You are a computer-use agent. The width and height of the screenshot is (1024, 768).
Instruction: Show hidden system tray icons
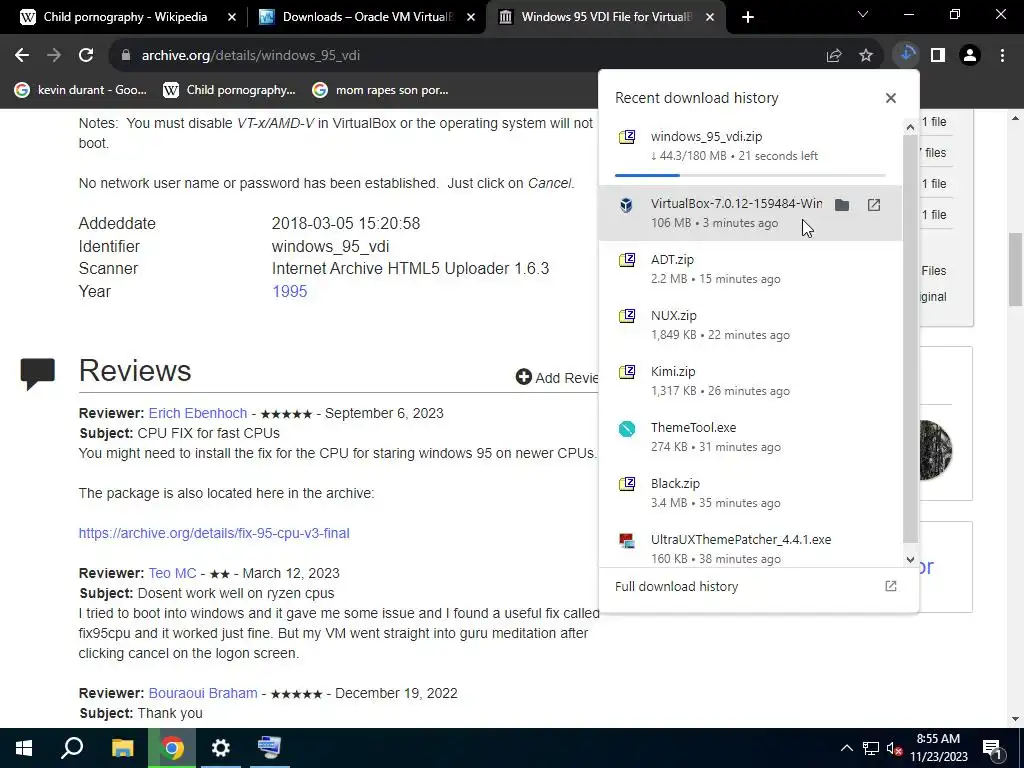(x=846, y=748)
